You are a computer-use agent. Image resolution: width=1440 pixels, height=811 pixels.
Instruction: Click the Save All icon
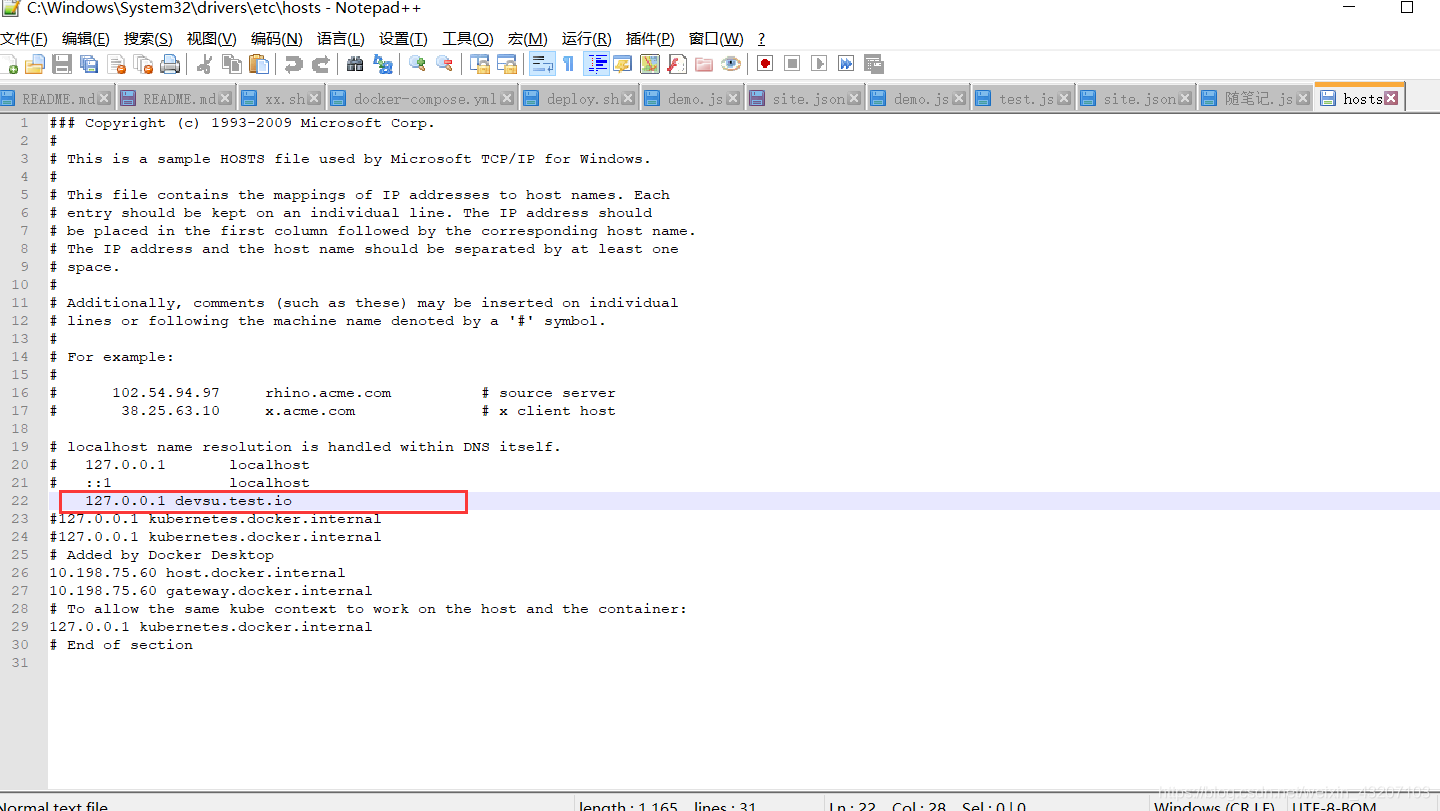pos(89,64)
